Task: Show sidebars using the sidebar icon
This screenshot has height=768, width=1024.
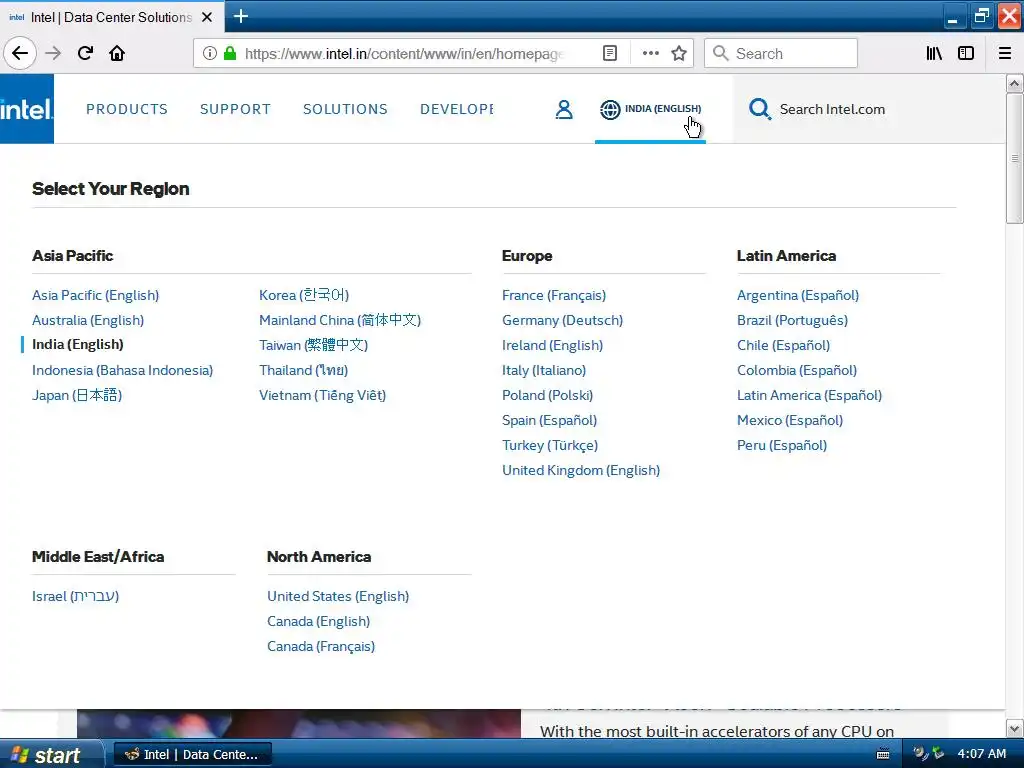Action: point(966,54)
